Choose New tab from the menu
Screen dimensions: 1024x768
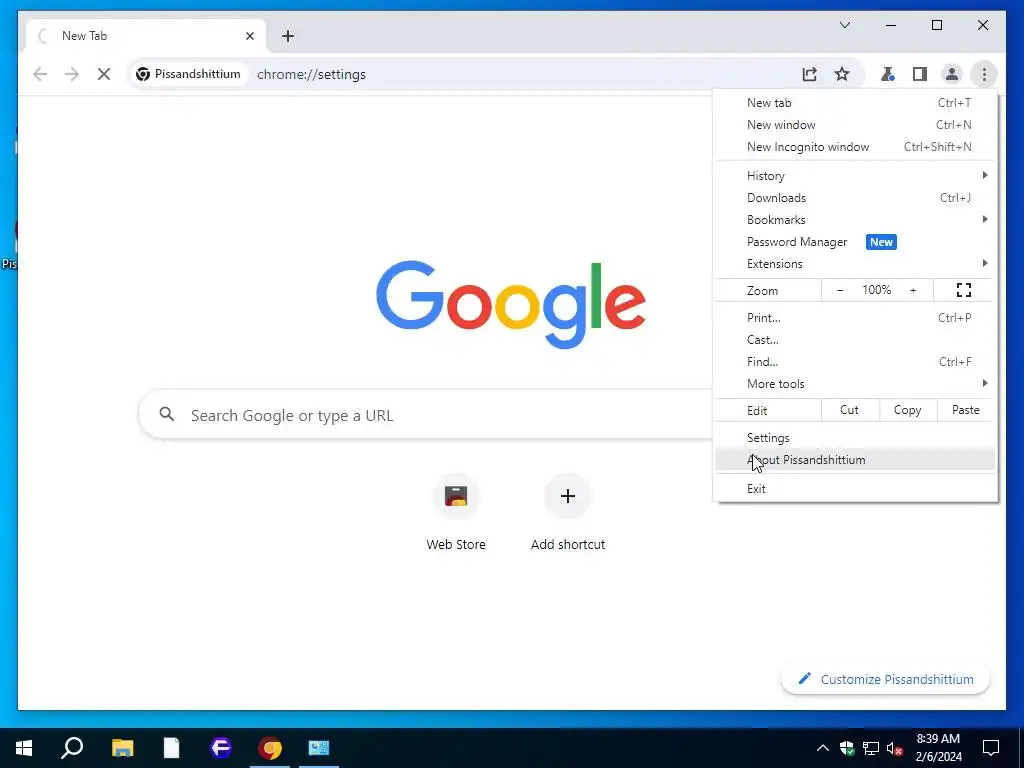(x=855, y=103)
